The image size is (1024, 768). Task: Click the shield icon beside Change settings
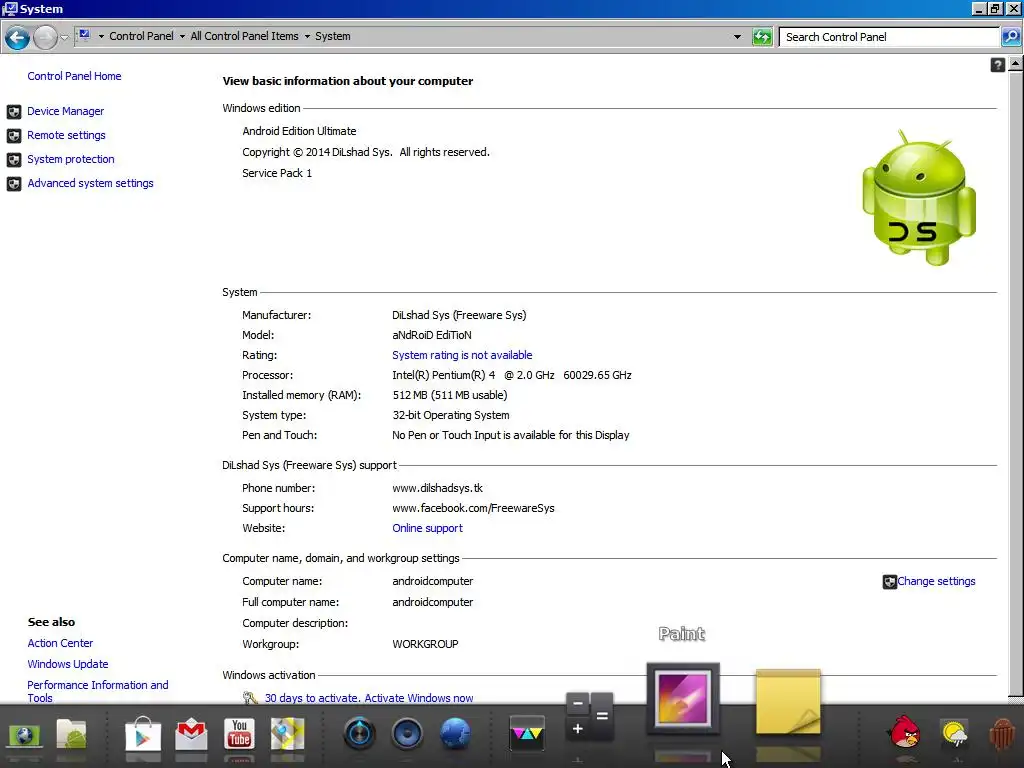tap(889, 582)
